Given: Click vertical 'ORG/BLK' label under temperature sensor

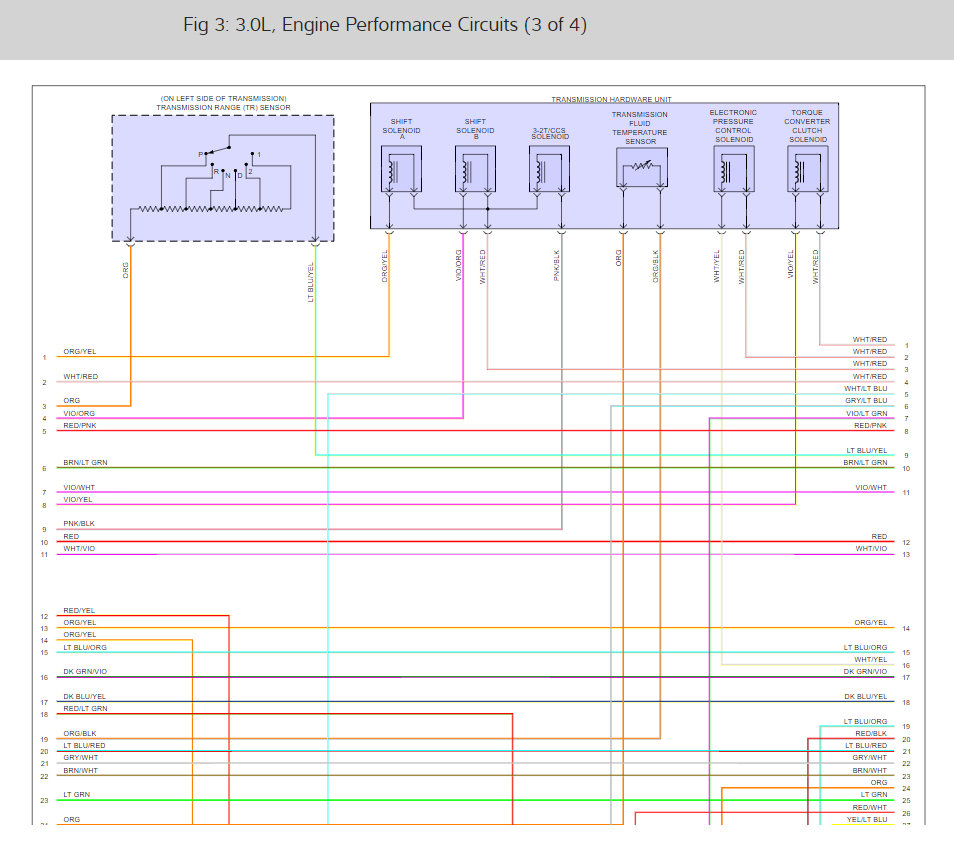Looking at the screenshot, I should tap(656, 266).
